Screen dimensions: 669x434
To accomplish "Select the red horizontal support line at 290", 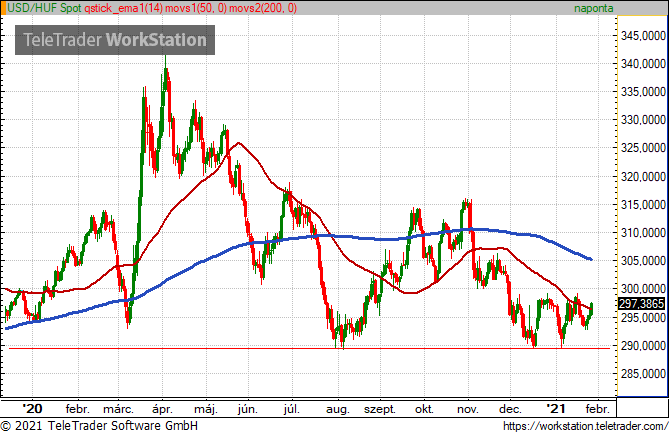I will tap(309, 349).
